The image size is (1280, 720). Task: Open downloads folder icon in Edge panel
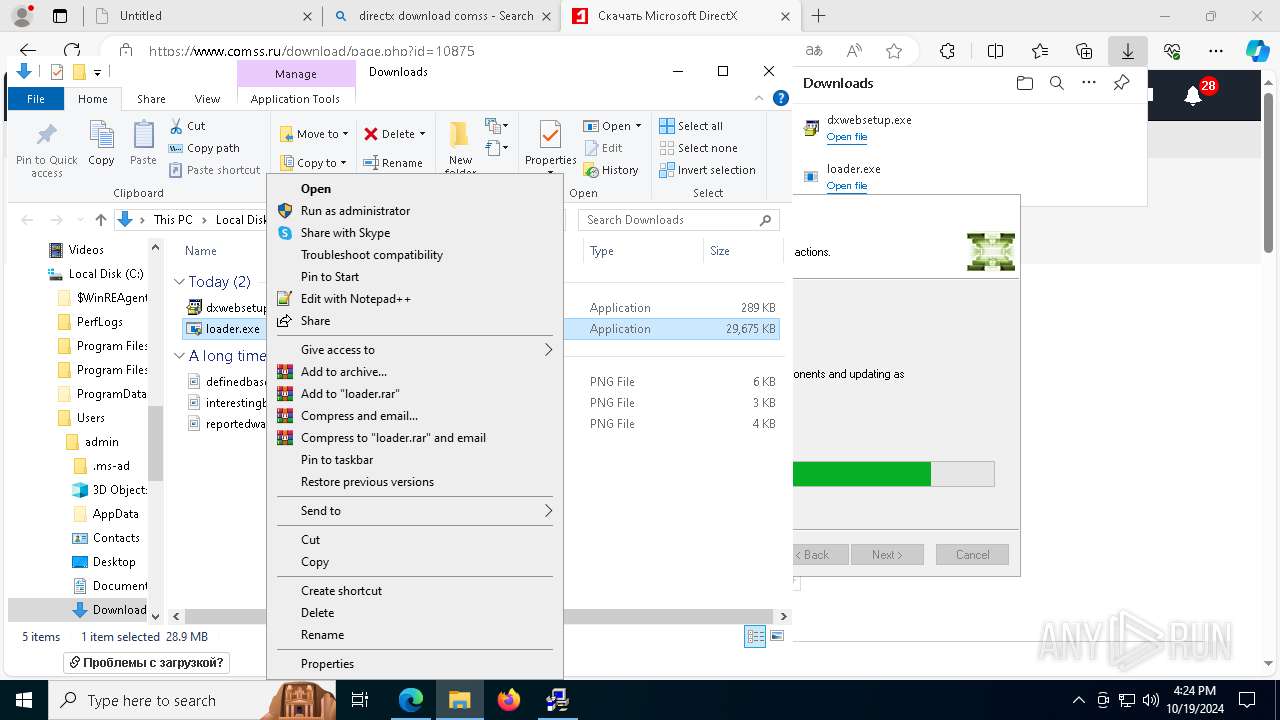pos(1024,83)
